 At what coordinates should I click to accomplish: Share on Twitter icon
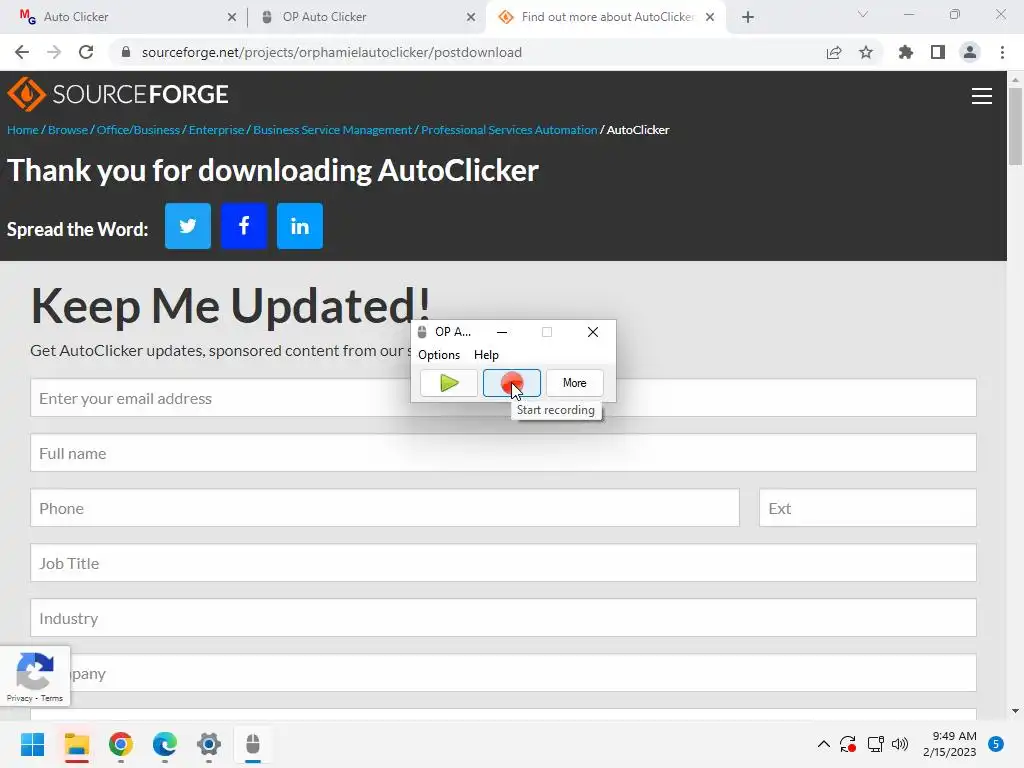188,226
